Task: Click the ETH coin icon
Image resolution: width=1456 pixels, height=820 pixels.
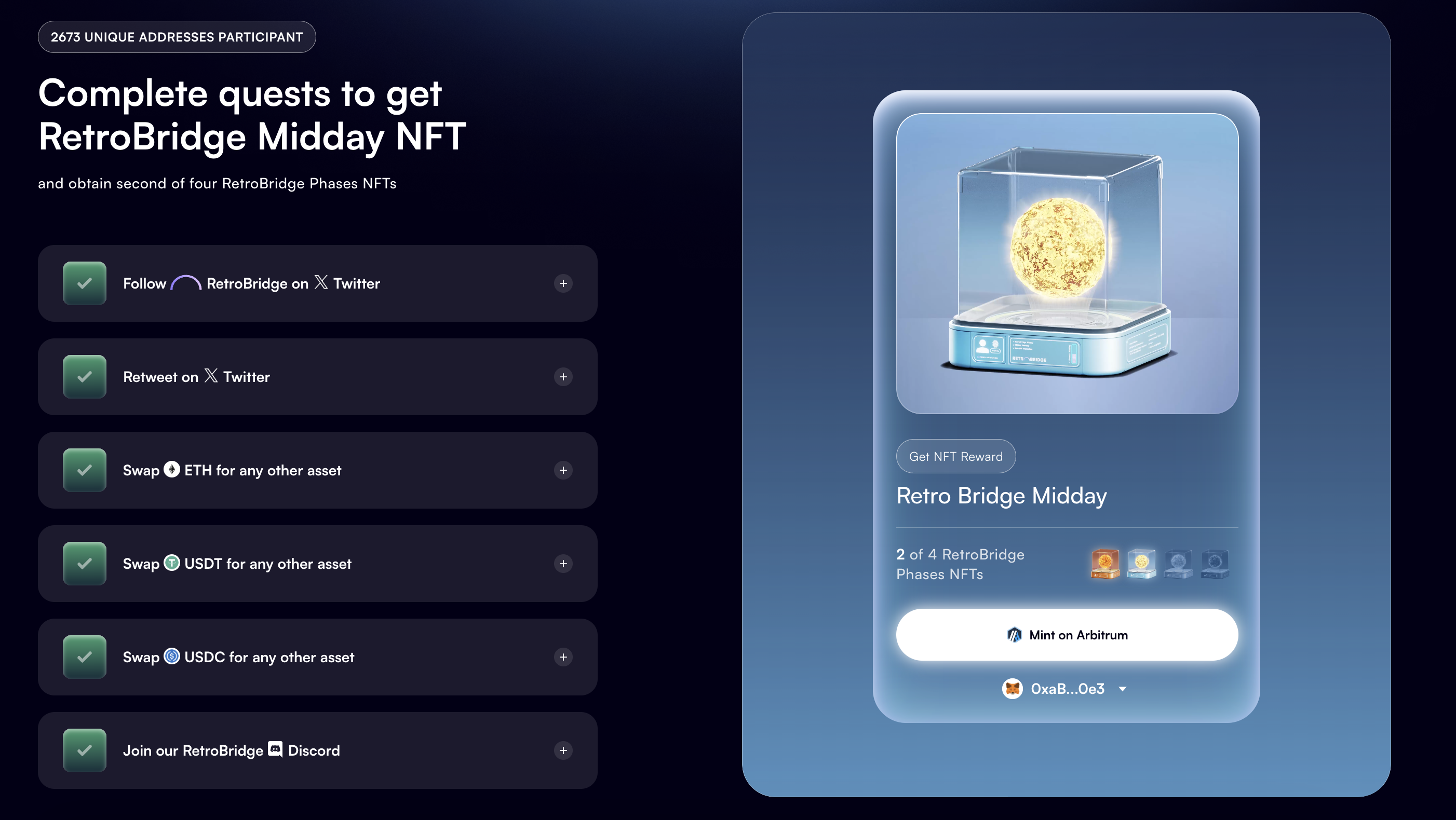Action: point(172,469)
